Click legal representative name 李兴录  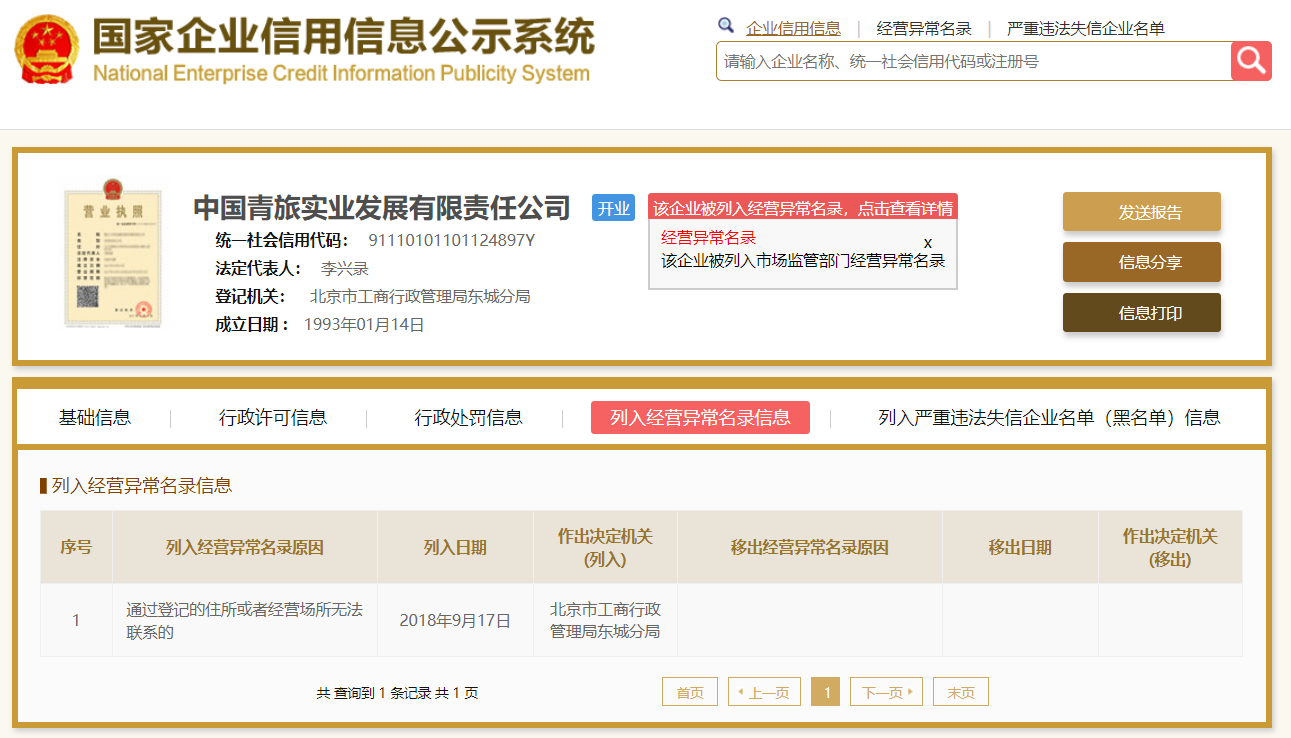click(345, 268)
